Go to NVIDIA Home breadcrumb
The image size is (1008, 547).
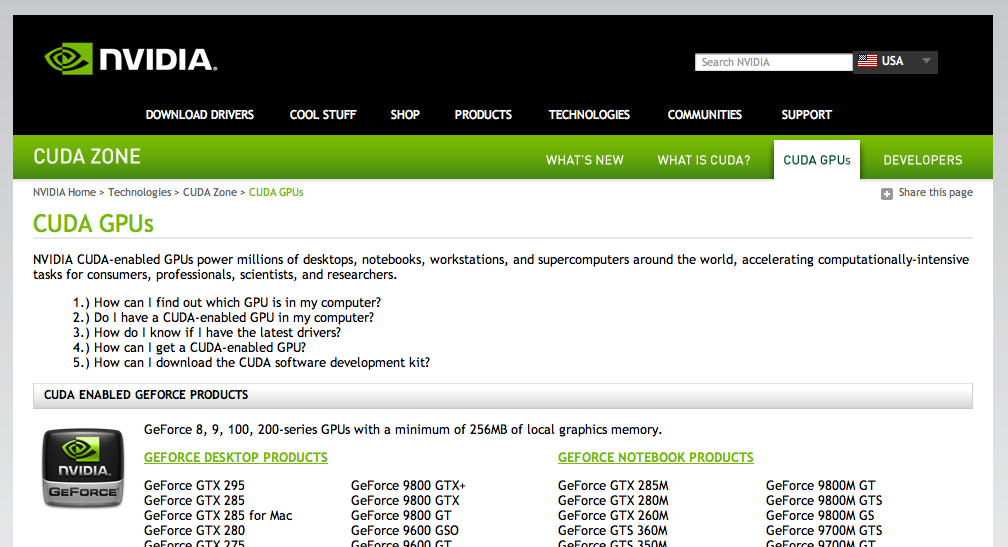64,192
